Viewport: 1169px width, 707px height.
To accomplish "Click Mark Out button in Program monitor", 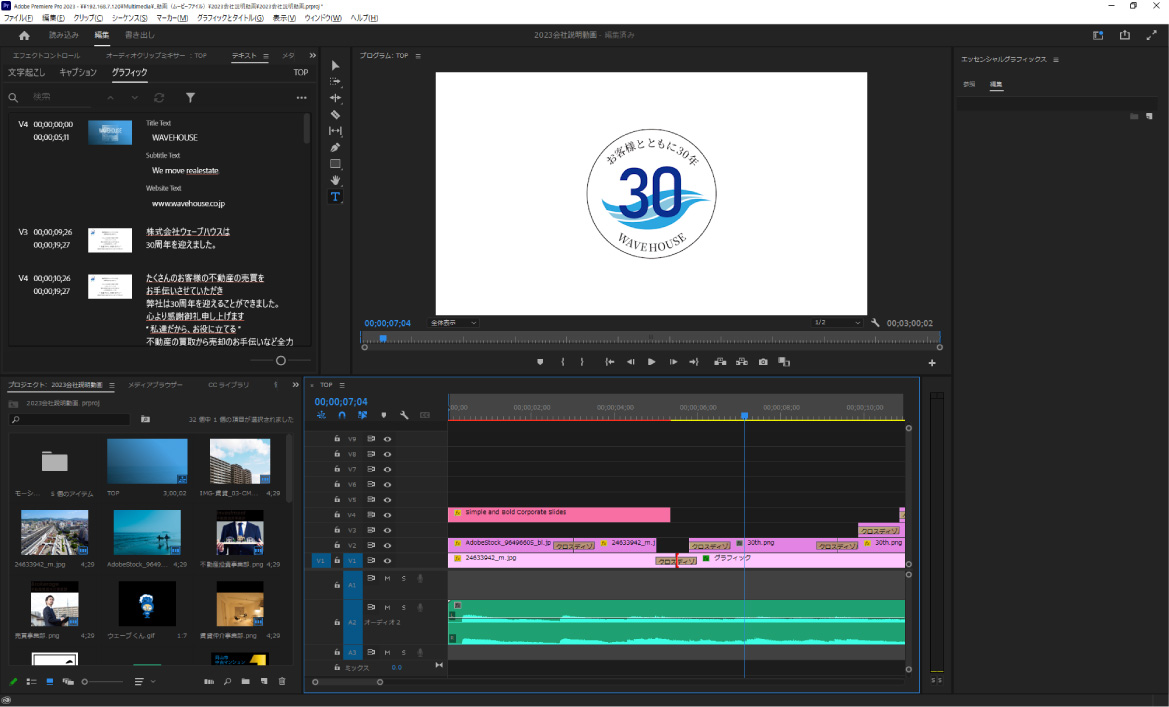I will pyautogui.click(x=582, y=362).
